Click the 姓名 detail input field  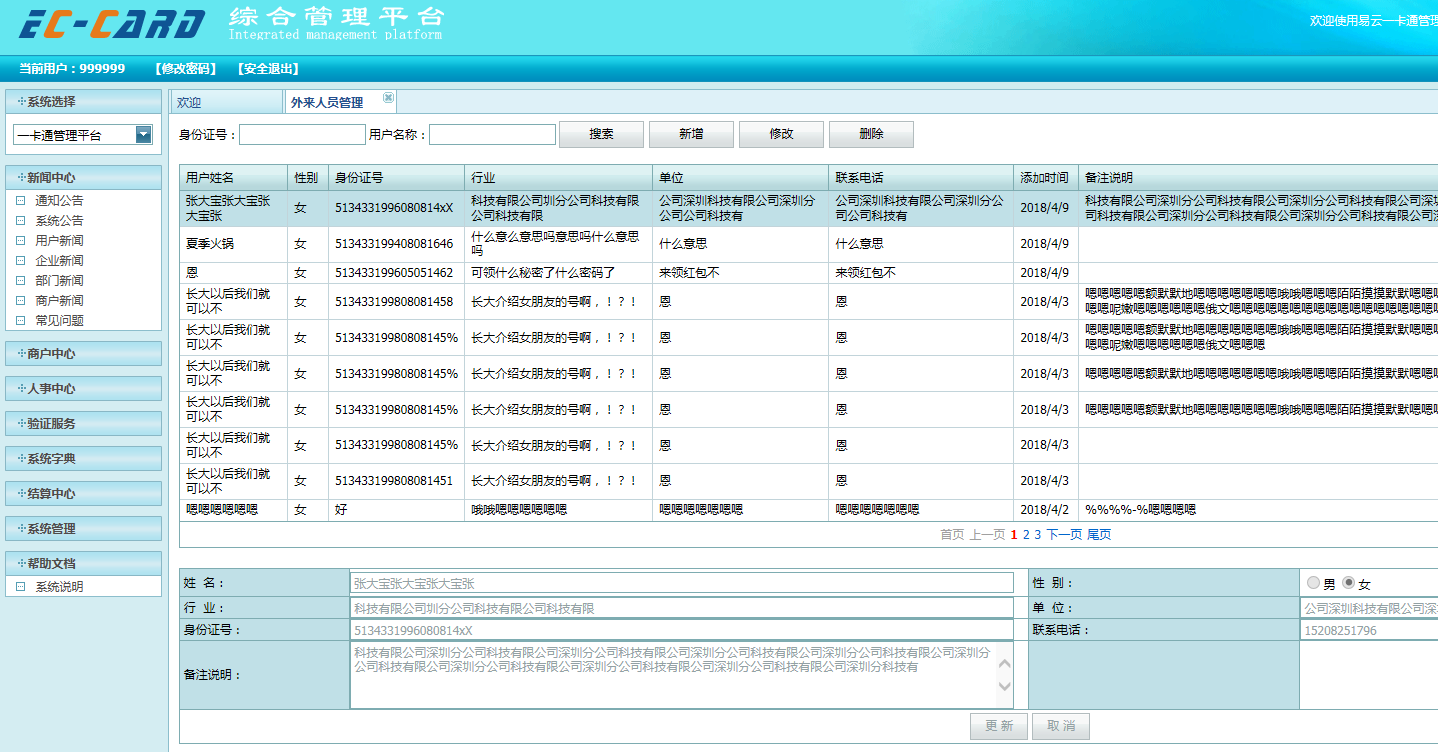pos(681,583)
